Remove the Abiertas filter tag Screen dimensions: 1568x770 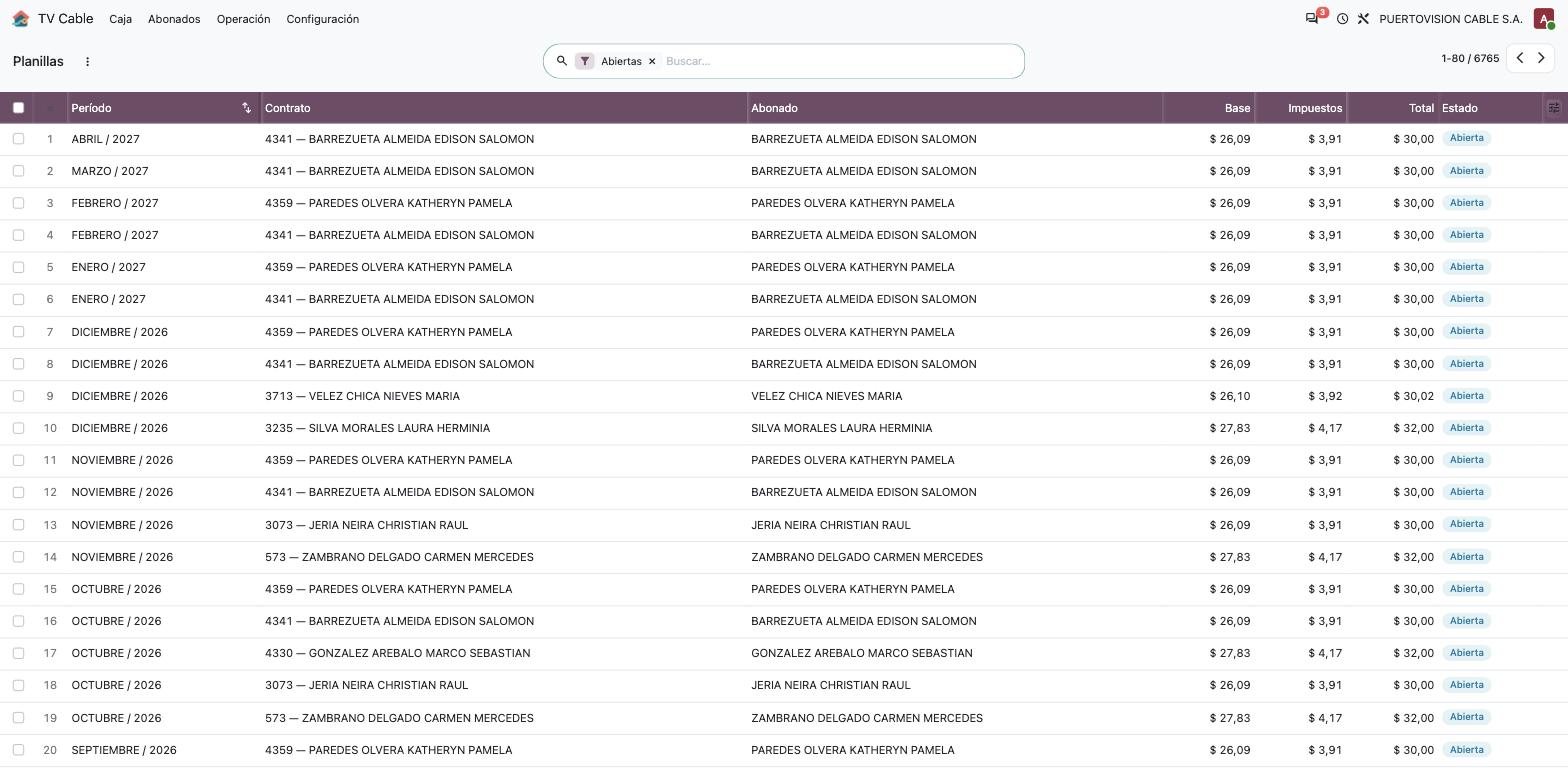click(652, 61)
